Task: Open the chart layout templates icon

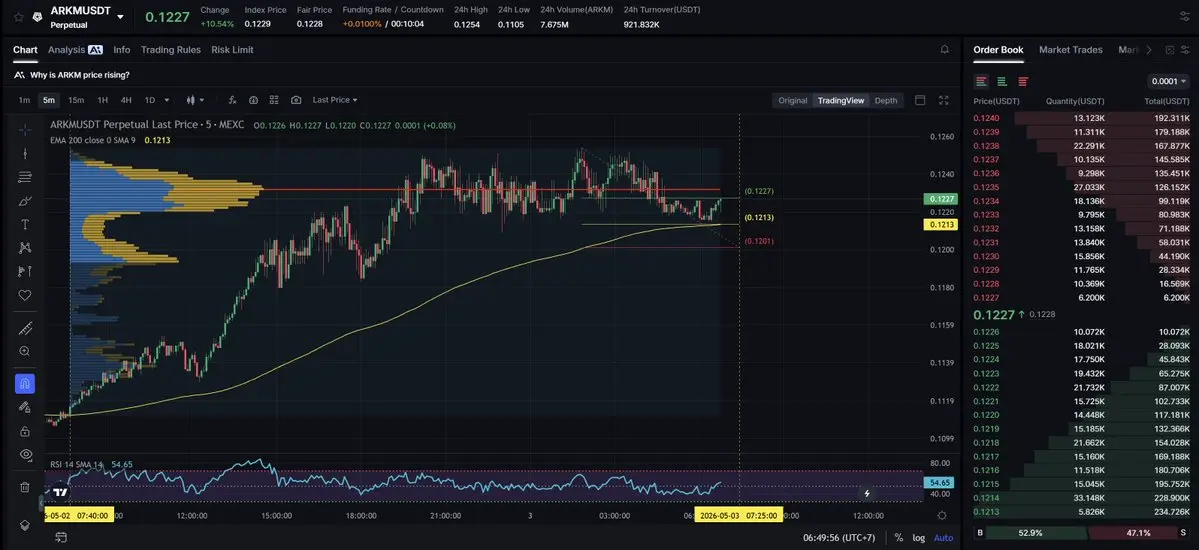Action: 275,100
